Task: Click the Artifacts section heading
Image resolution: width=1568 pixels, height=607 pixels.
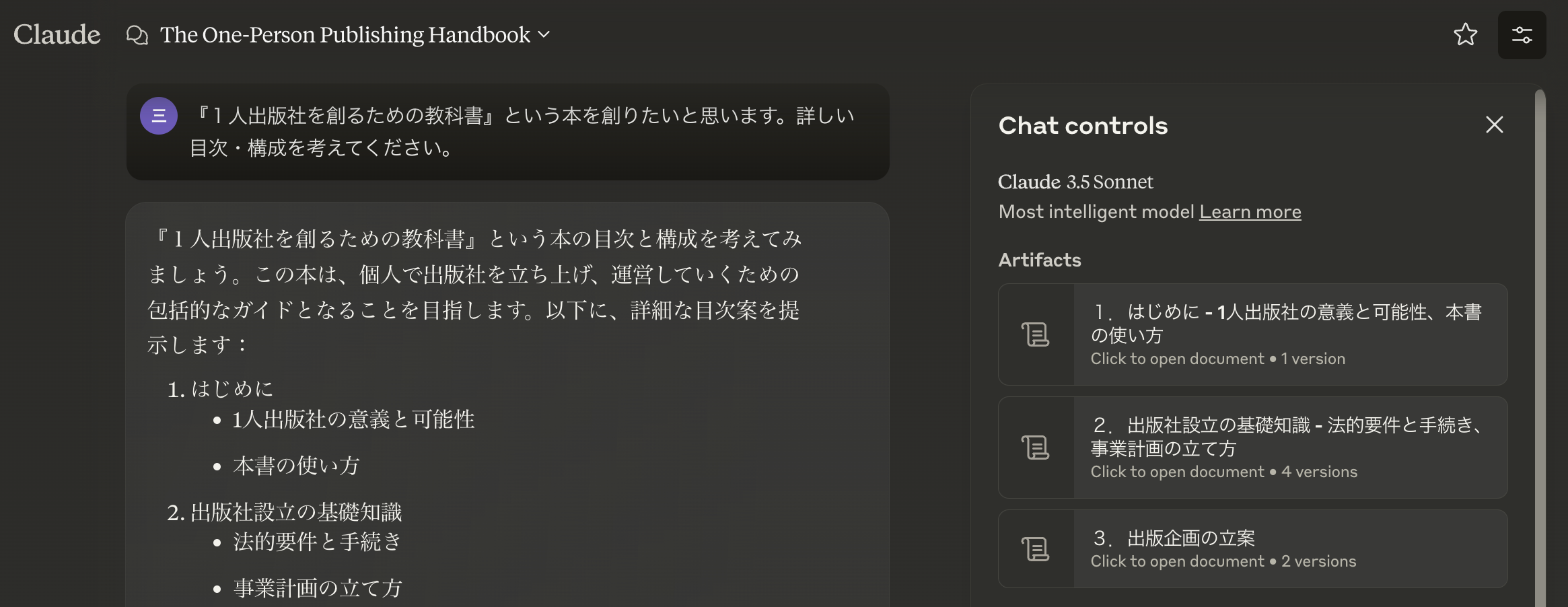Action: point(1039,260)
